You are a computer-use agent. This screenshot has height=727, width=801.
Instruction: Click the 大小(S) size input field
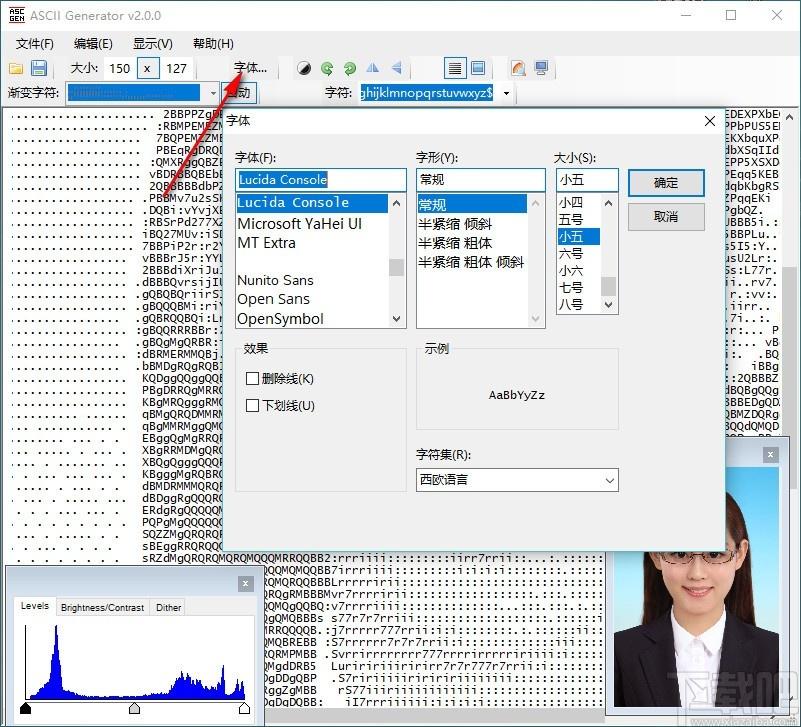pos(587,179)
